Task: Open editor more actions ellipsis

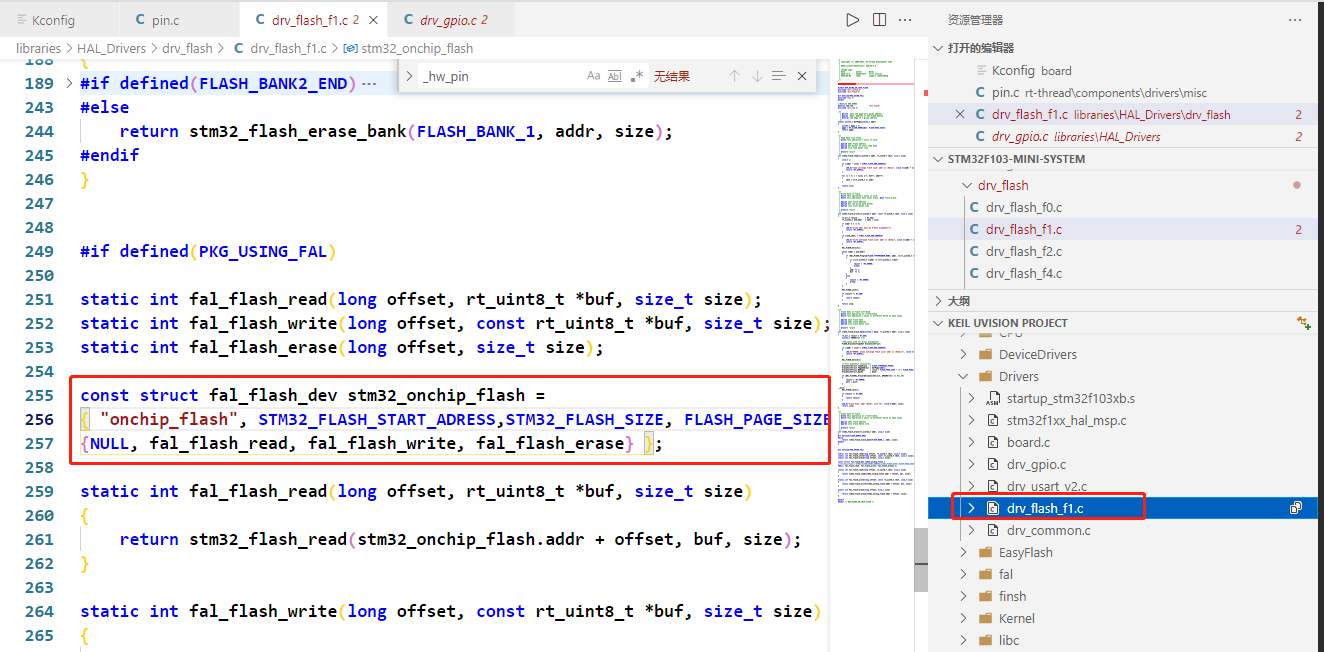Action: pyautogui.click(x=905, y=20)
